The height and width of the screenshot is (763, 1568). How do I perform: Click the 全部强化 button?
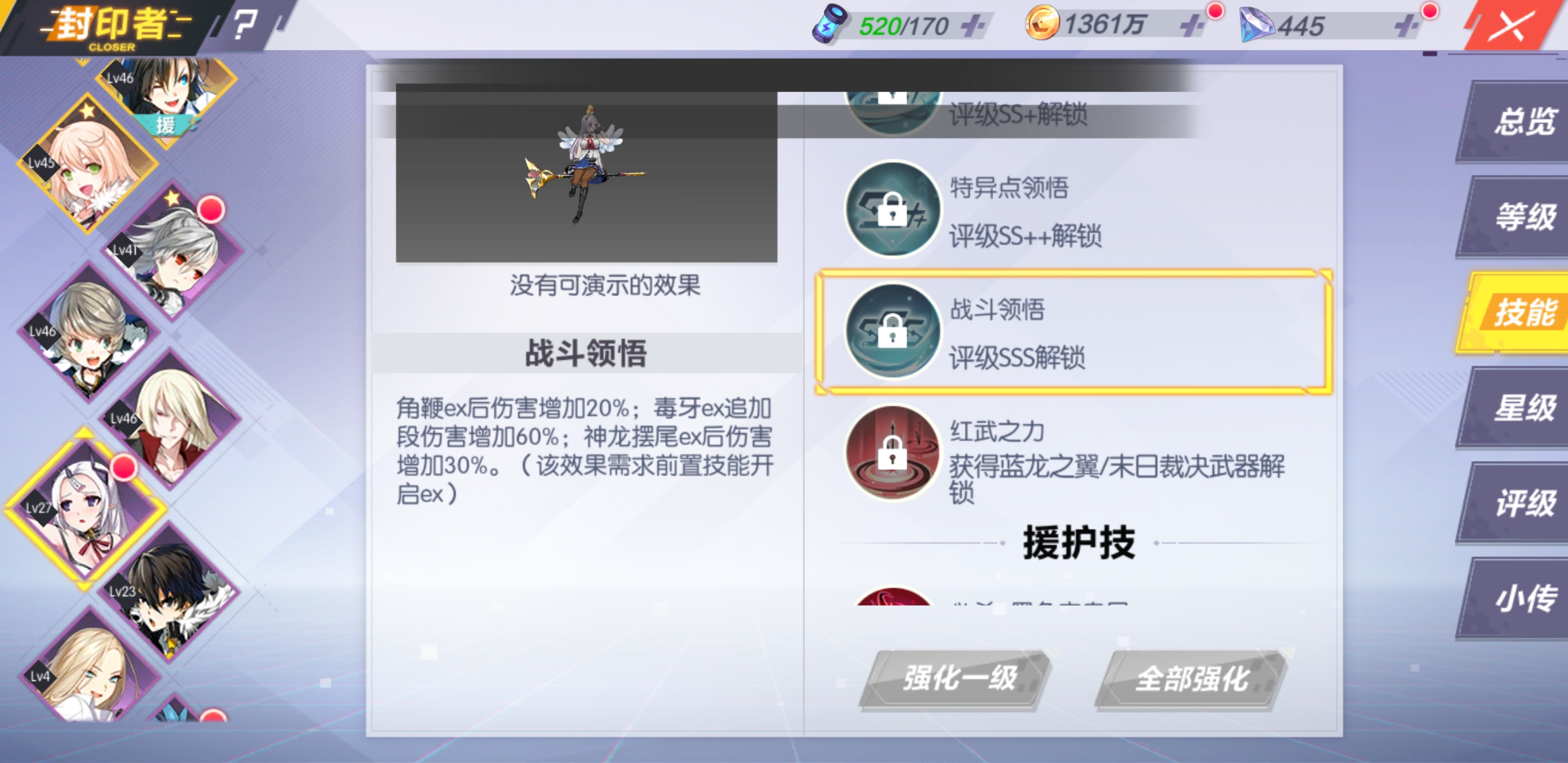coord(1191,679)
